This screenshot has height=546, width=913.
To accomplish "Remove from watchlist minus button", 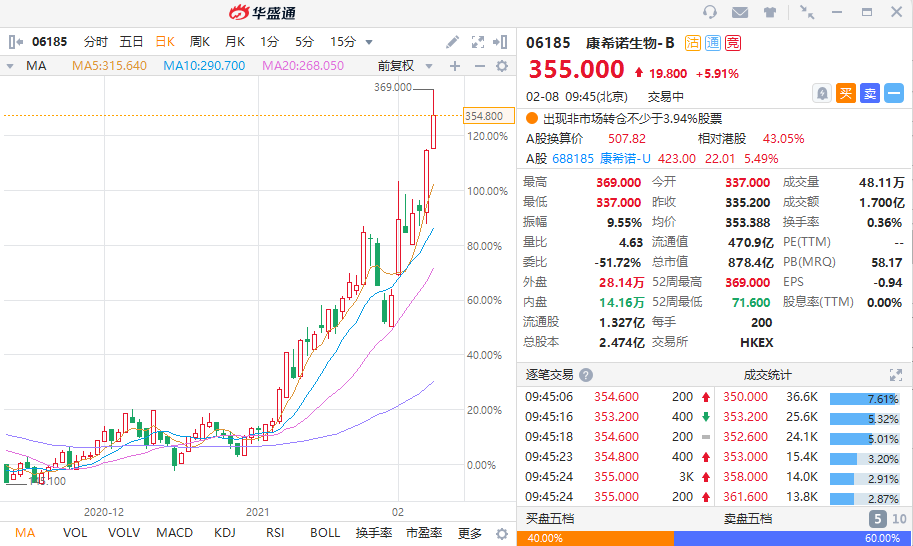I will (x=893, y=93).
